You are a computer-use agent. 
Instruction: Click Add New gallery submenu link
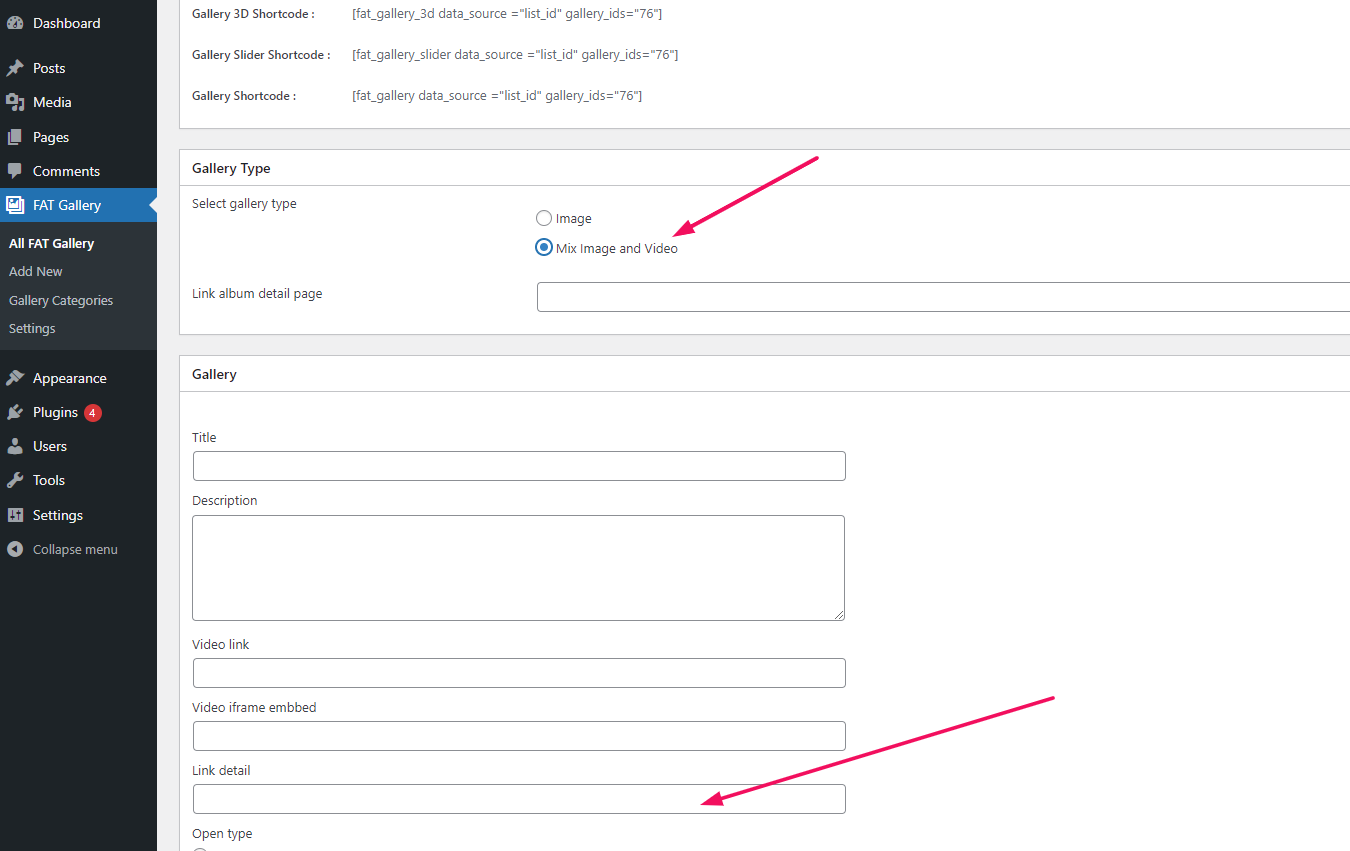point(36,271)
